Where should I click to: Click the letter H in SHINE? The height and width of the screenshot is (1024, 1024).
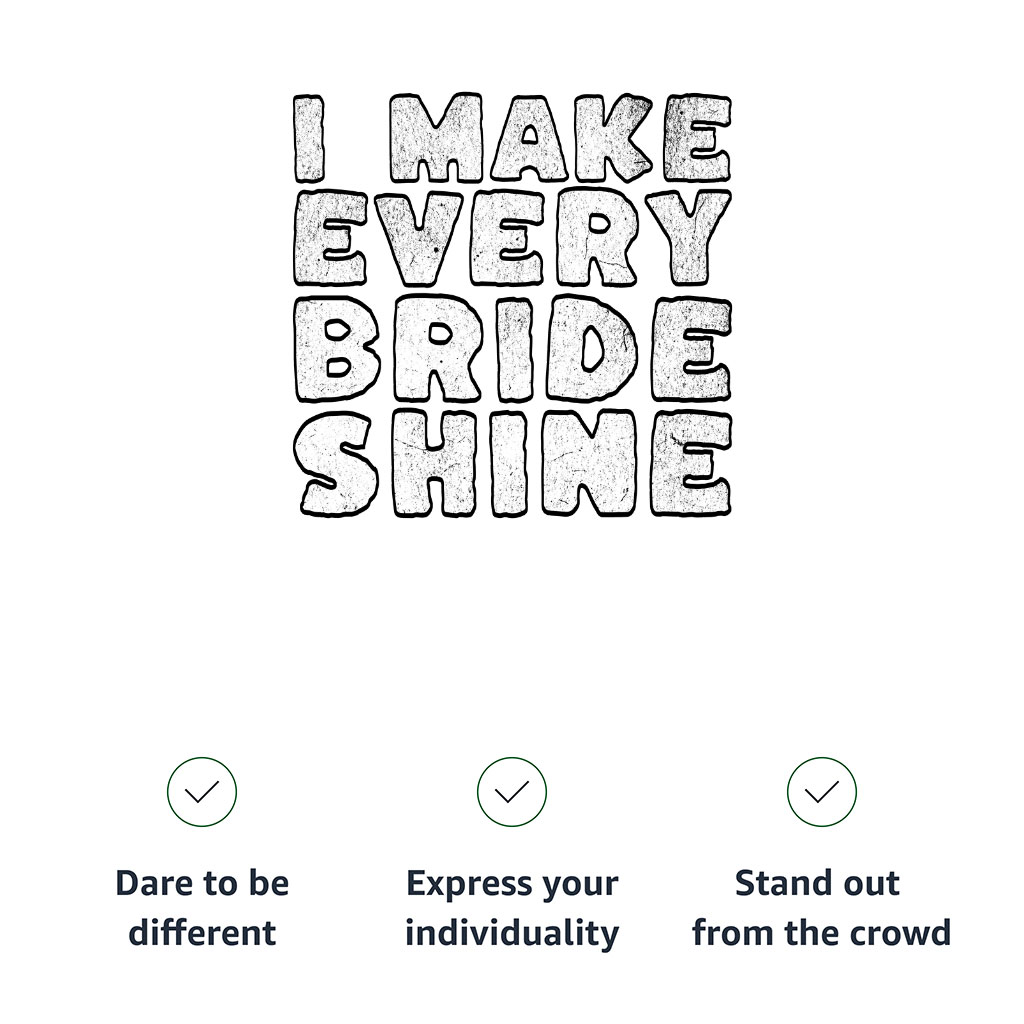pos(437,462)
